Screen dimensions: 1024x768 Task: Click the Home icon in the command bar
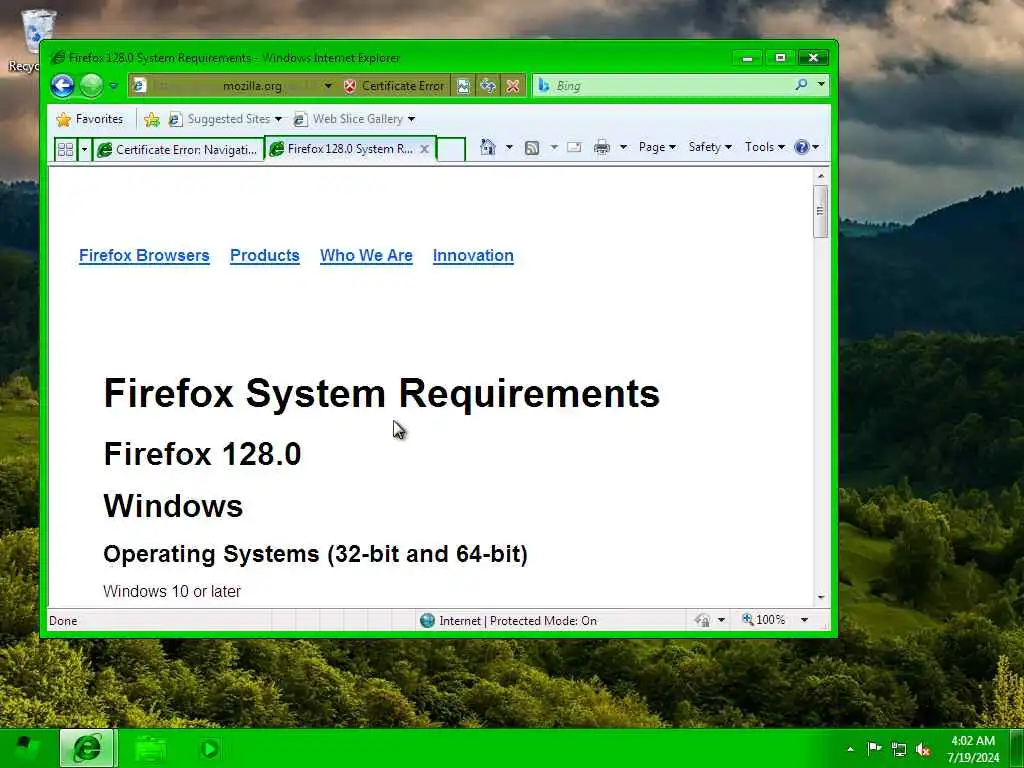tap(488, 147)
